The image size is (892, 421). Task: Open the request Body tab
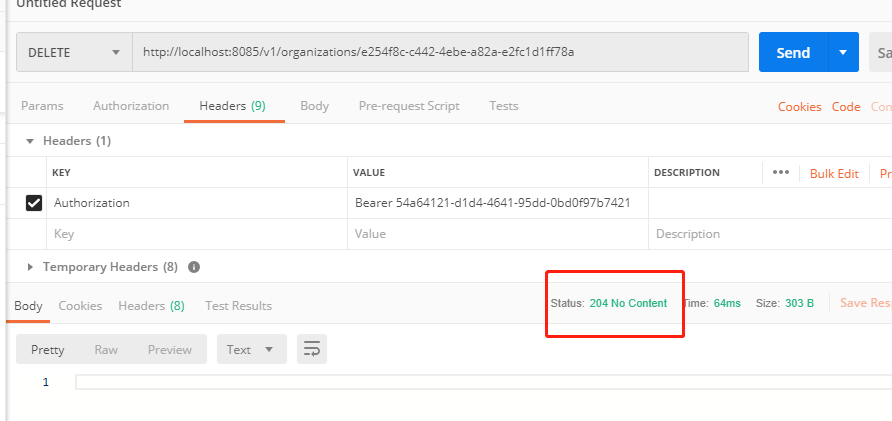(x=315, y=106)
